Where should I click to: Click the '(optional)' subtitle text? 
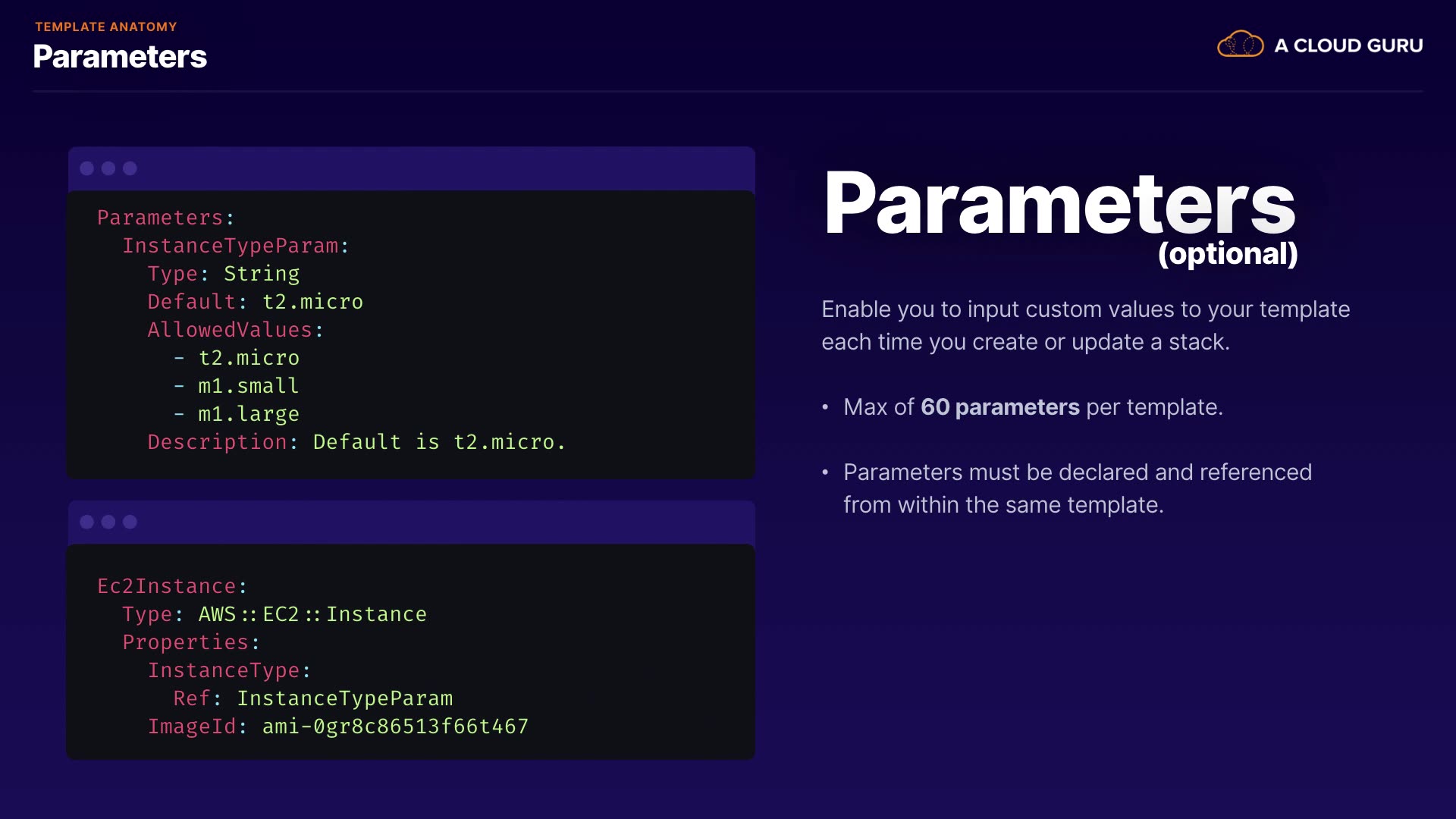coord(1228,254)
